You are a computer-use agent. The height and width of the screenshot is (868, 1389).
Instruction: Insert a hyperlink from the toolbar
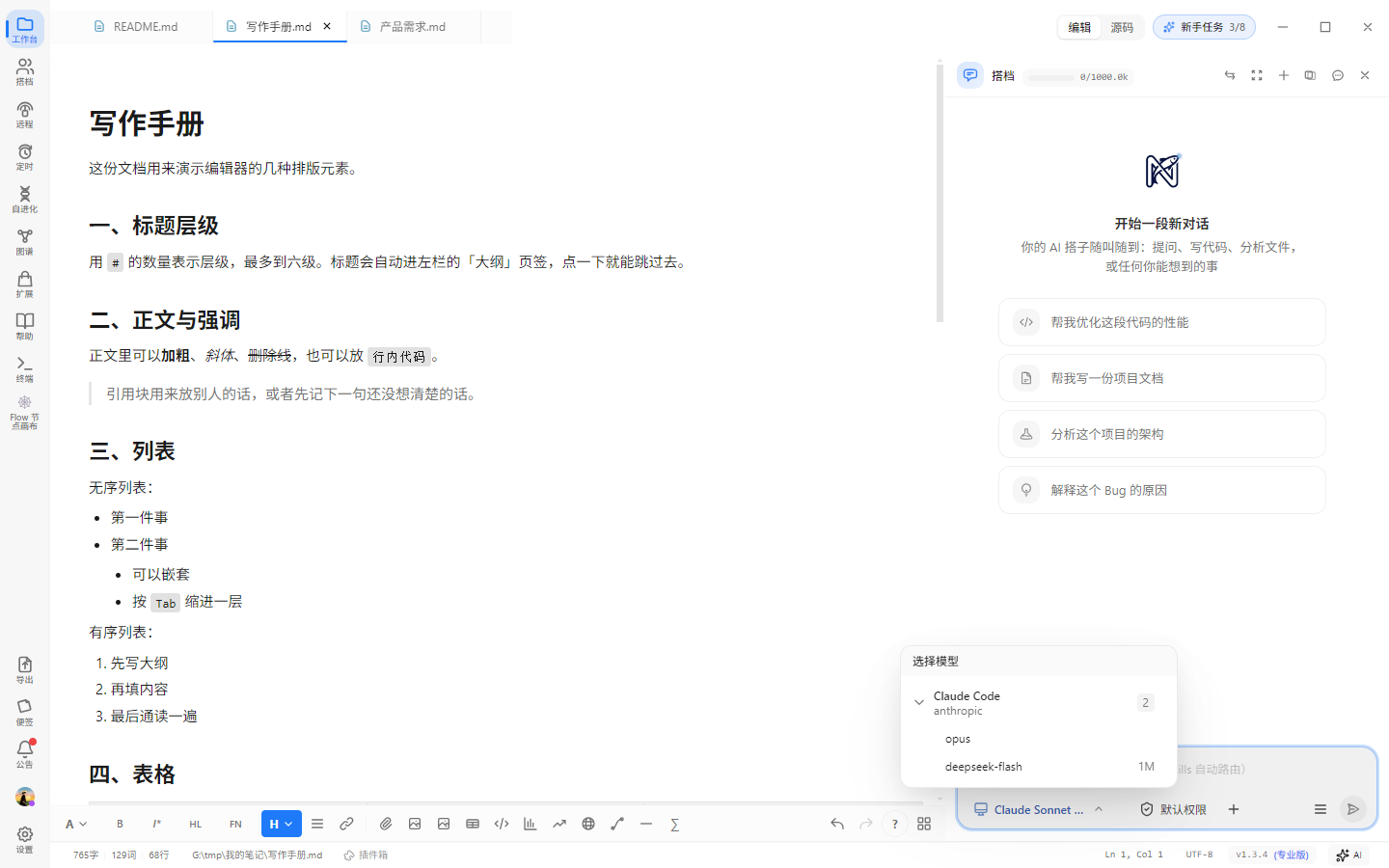click(346, 824)
